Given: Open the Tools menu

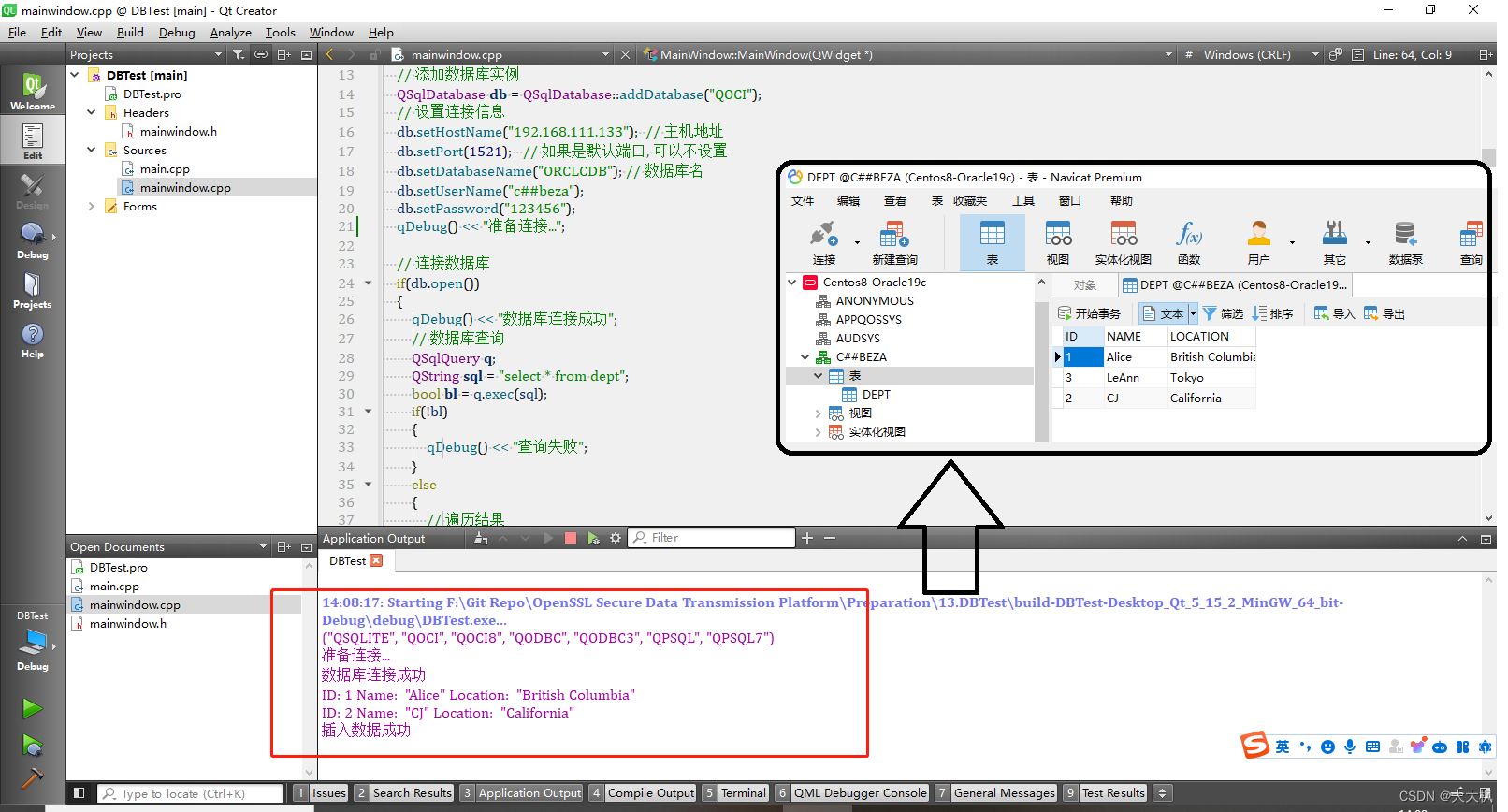Looking at the screenshot, I should pyautogui.click(x=280, y=32).
